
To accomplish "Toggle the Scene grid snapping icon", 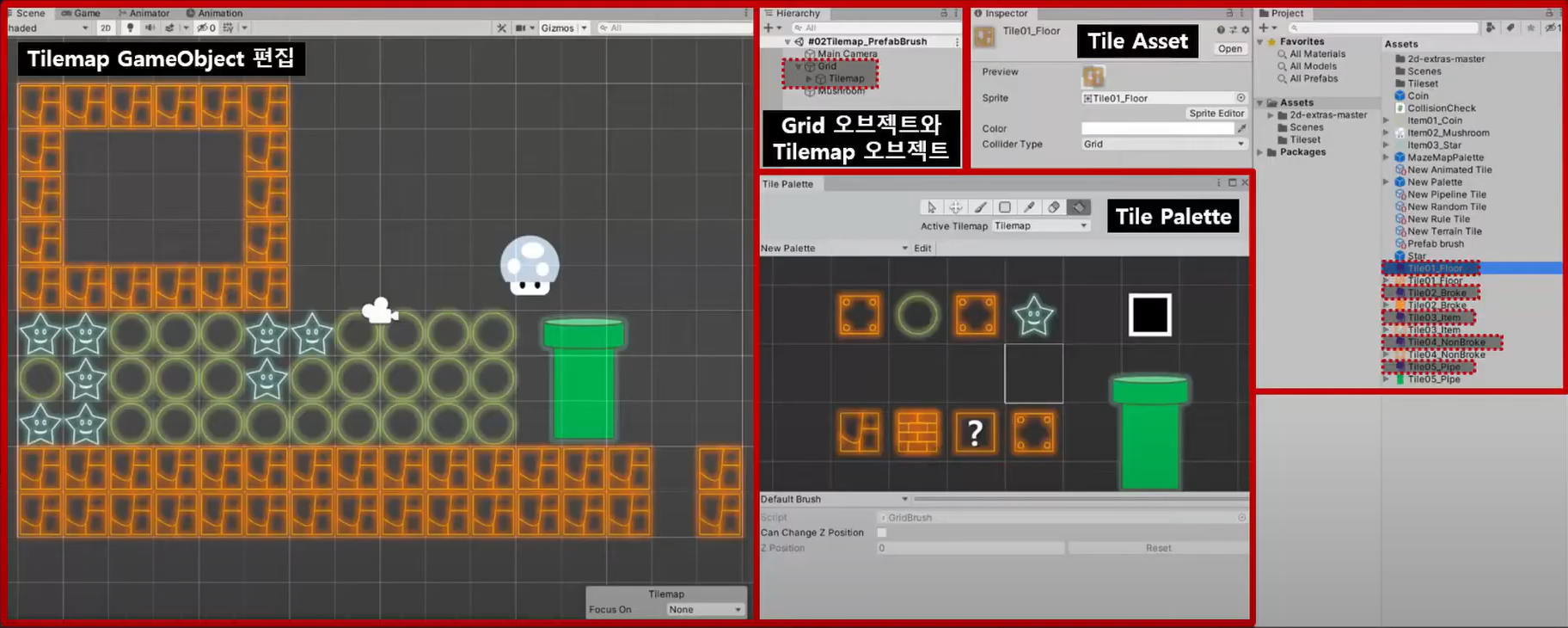I will click(x=228, y=28).
